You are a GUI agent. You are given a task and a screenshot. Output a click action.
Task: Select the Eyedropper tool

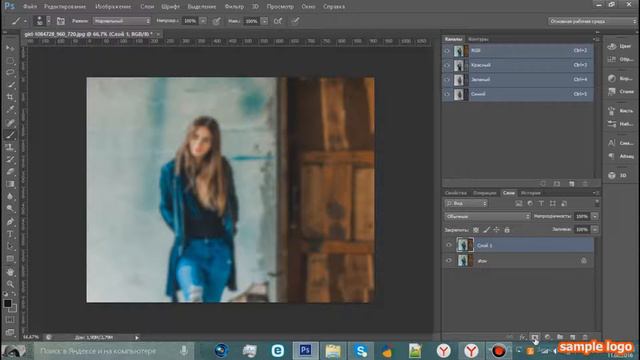[x=10, y=109]
